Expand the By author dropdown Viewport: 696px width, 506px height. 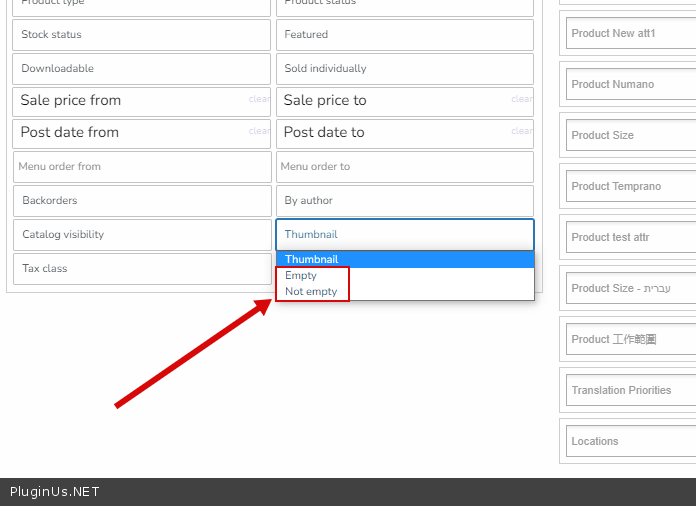(x=405, y=201)
